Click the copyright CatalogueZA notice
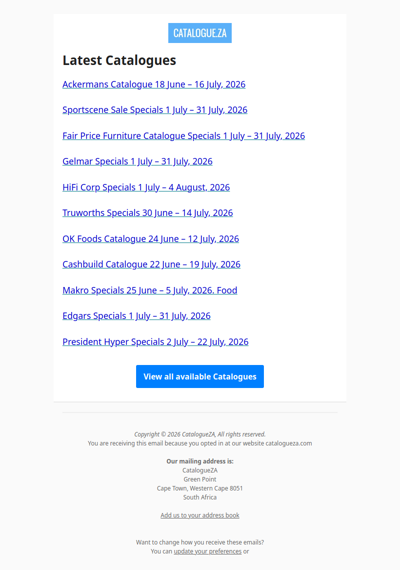Screen dimensions: 400x570 (200, 434)
